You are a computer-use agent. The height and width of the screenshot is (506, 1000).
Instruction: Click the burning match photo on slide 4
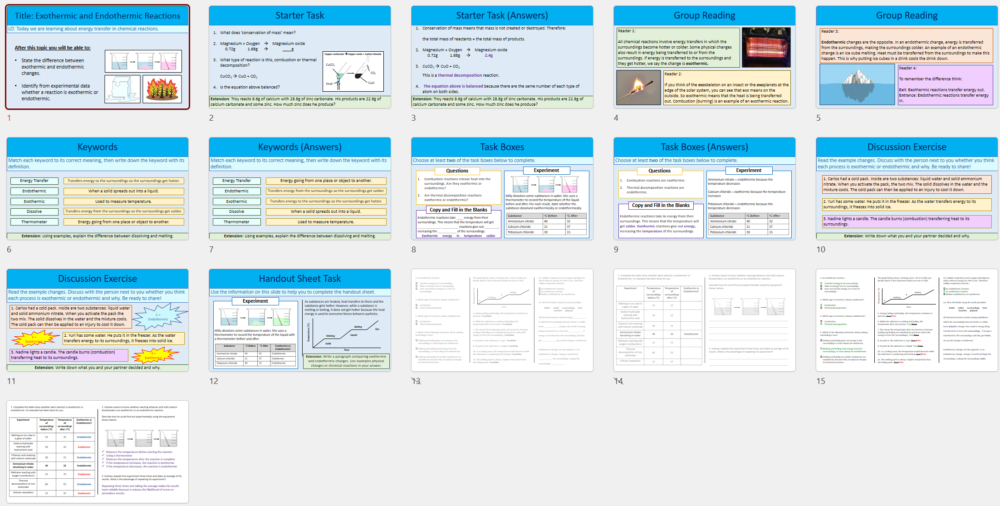[x=639, y=87]
